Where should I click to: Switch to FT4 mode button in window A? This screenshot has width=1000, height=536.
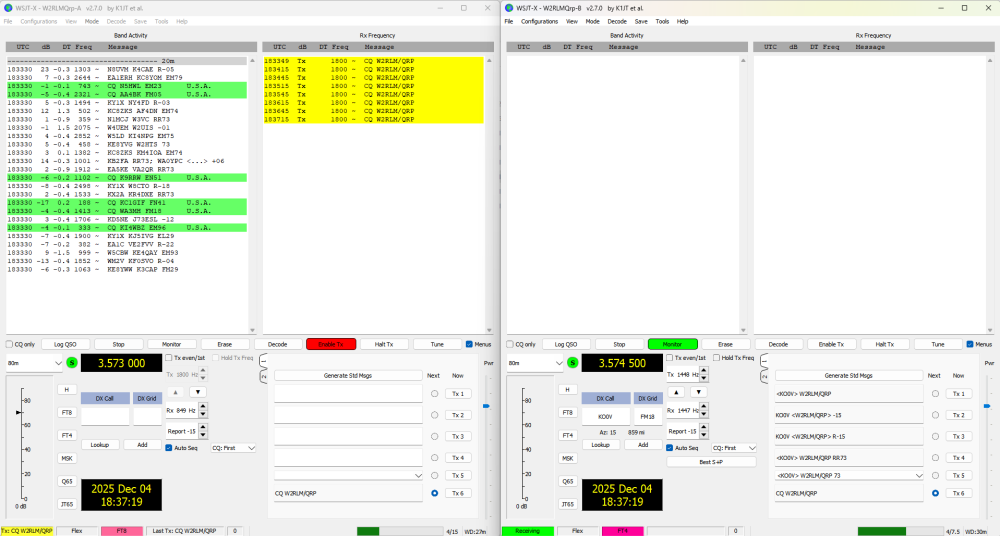click(67, 436)
